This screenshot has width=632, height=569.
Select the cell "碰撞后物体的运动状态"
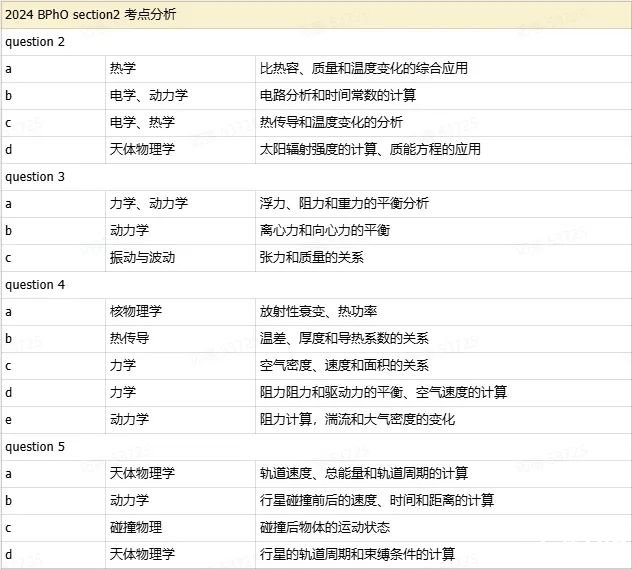tap(443, 528)
